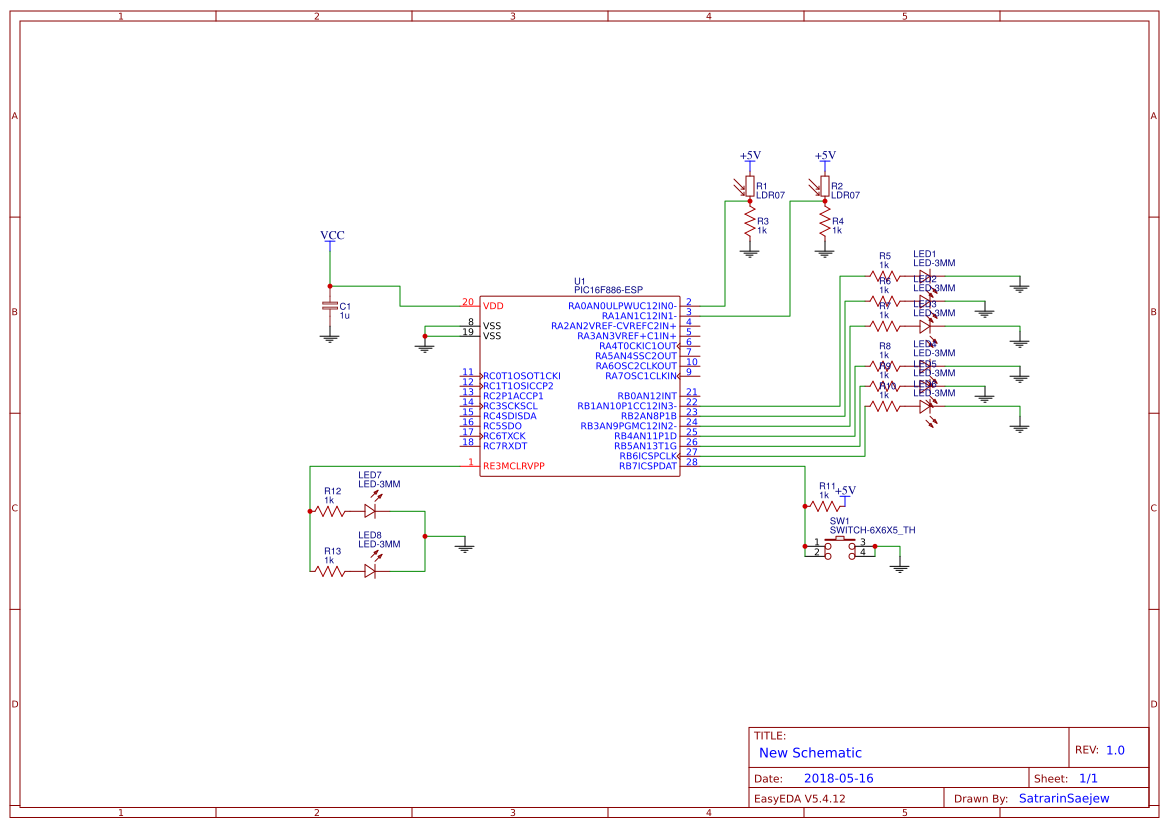This screenshot has height=828, width=1169.
Task: Select the RE3MCLRVPP pin label
Action: point(513,466)
